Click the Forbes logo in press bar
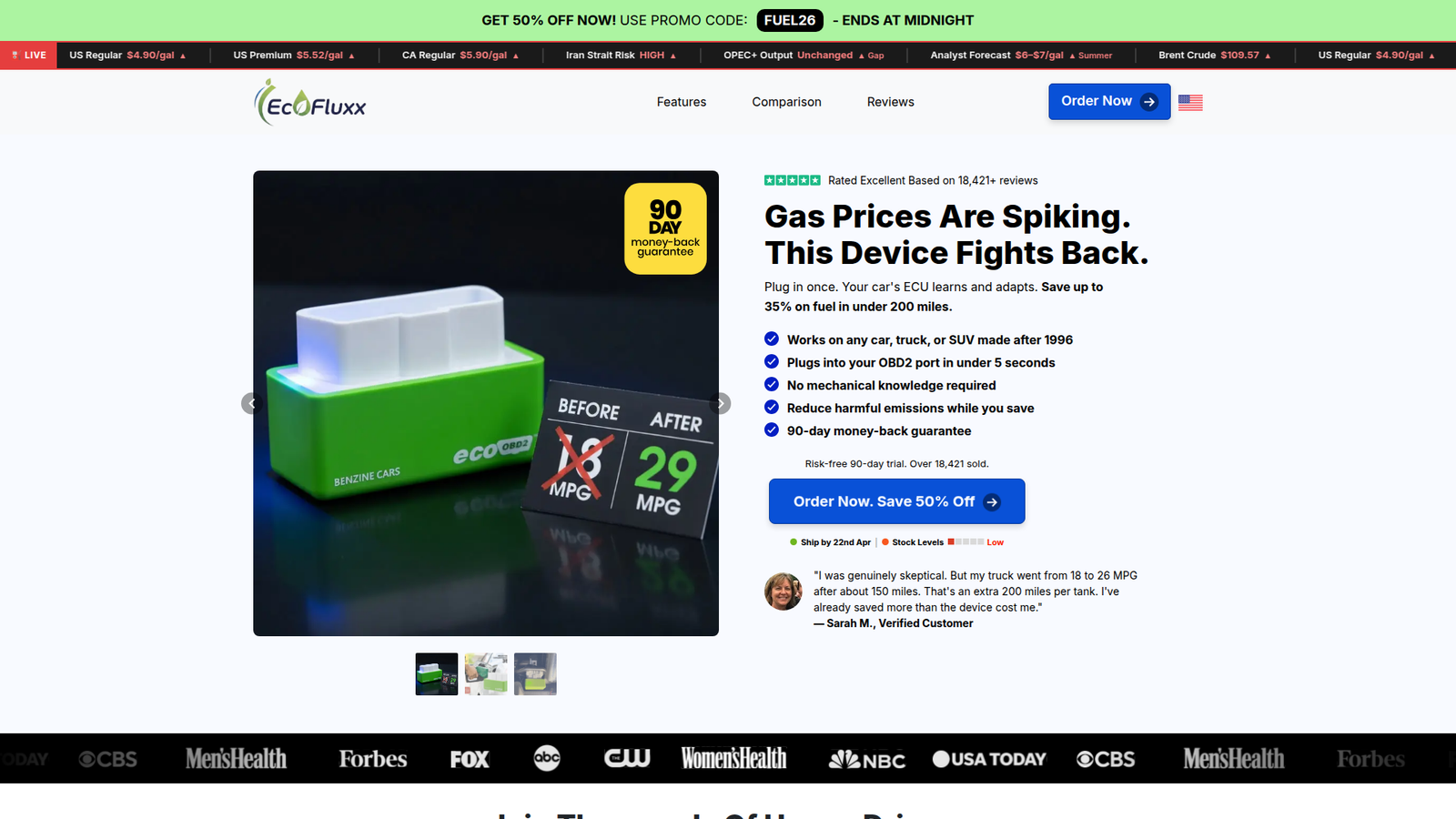Screen dimensions: 1456x819 pos(373,759)
